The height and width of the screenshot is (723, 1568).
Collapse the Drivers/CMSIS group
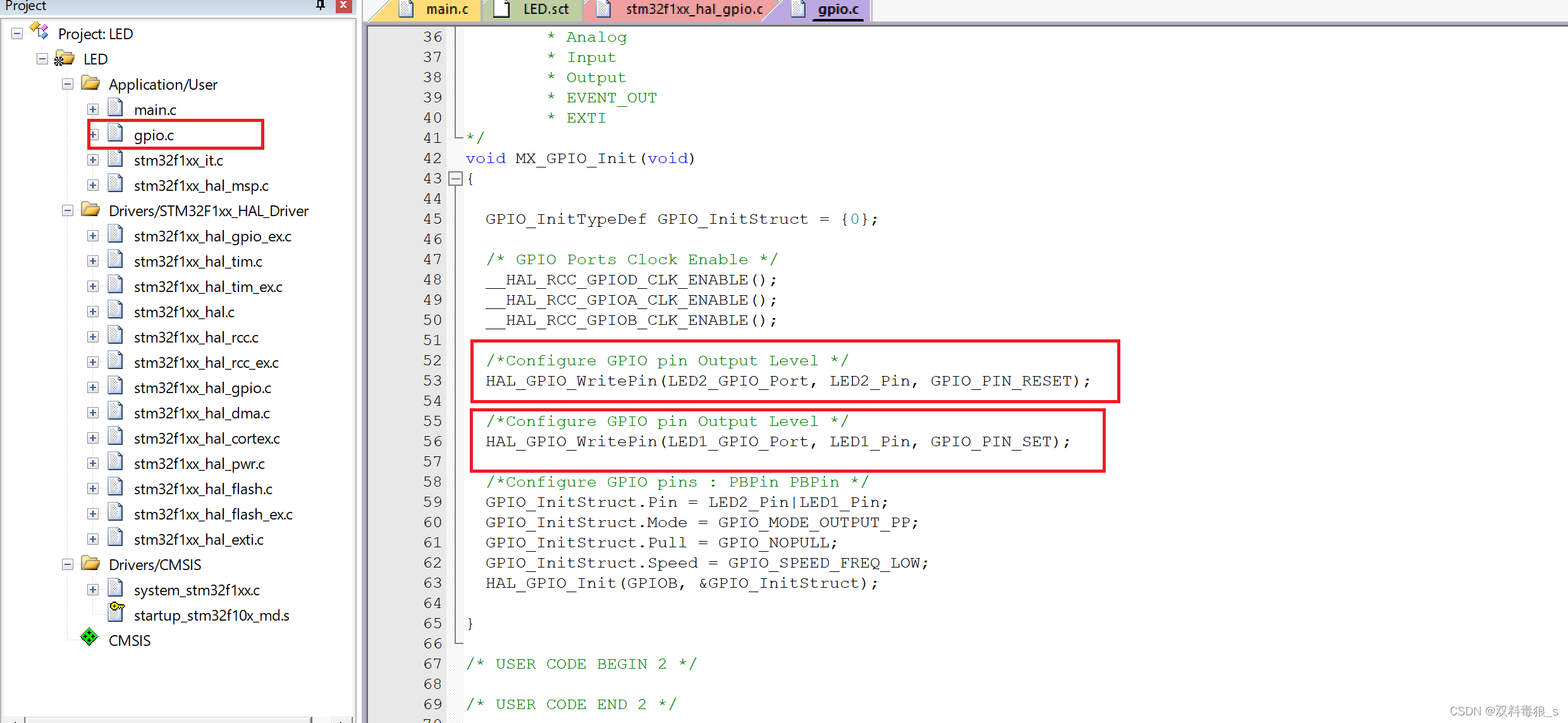point(68,564)
